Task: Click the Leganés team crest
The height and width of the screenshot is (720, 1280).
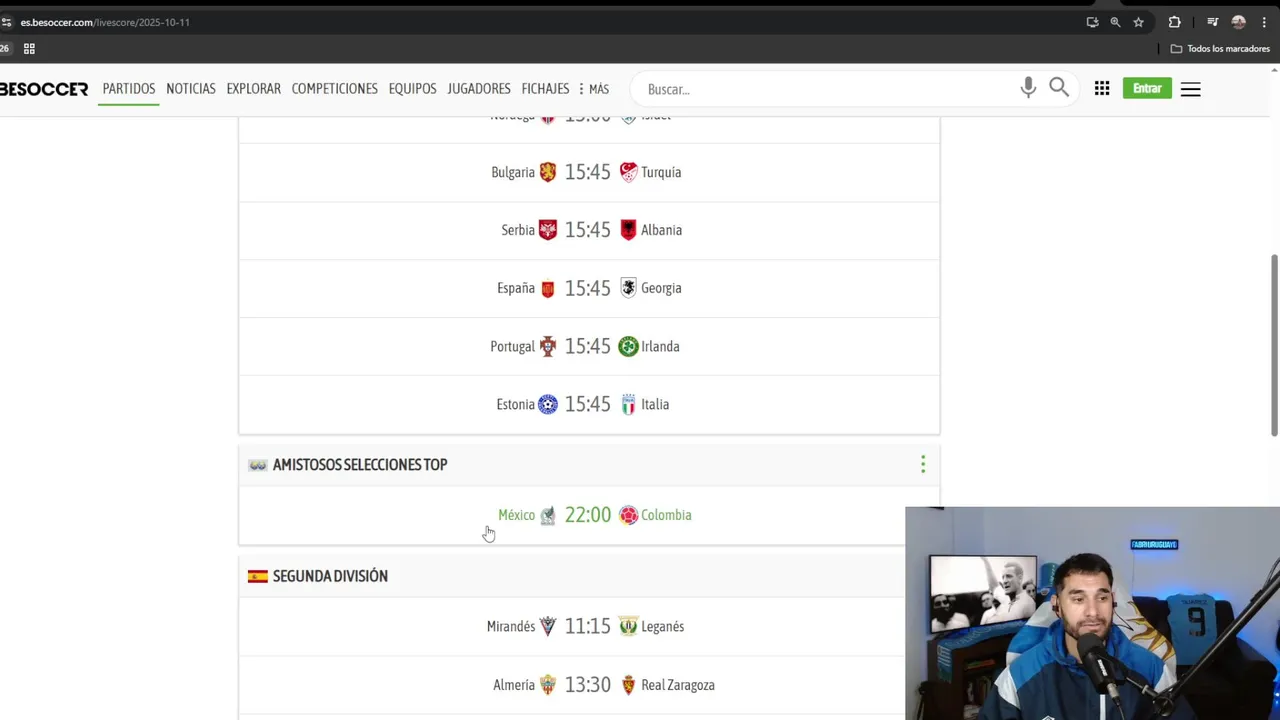Action: pos(628,626)
